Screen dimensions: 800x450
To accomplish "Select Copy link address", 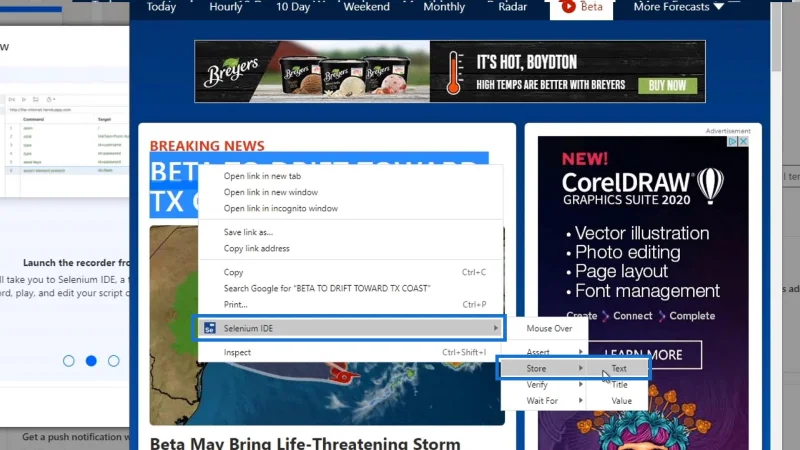I will [x=256, y=248].
